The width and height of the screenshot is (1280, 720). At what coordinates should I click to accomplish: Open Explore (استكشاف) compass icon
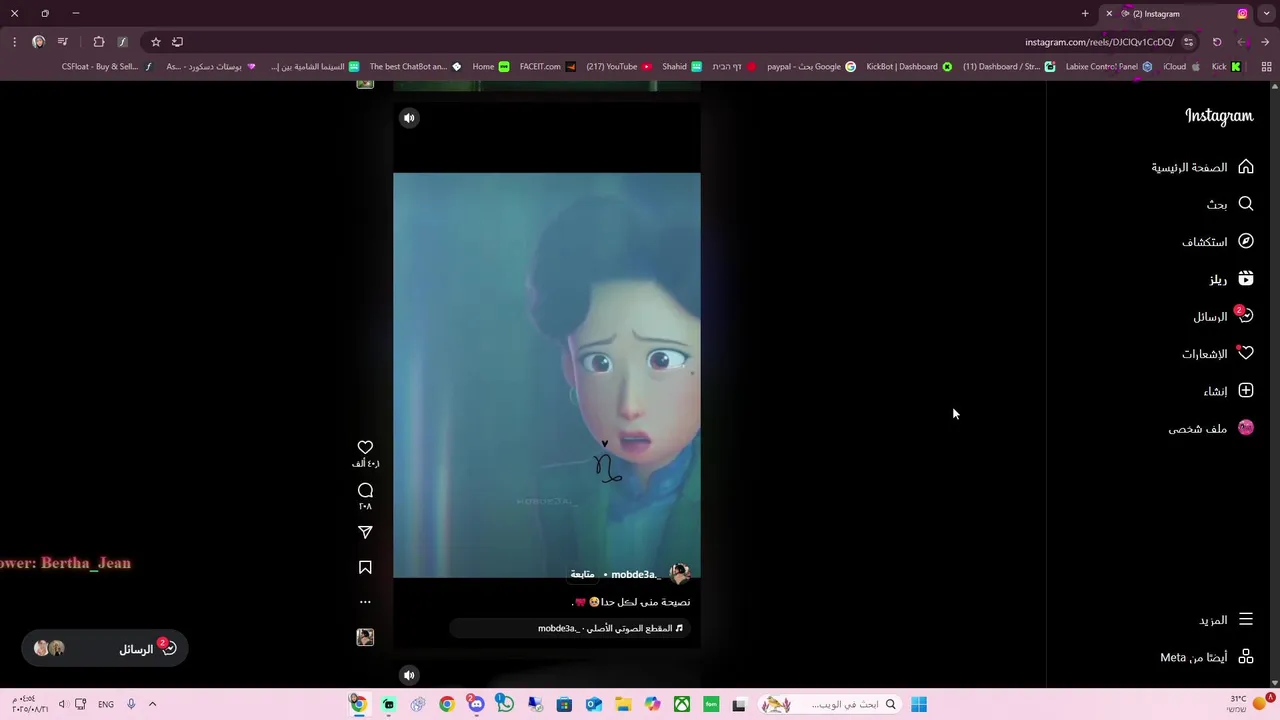tap(1246, 241)
